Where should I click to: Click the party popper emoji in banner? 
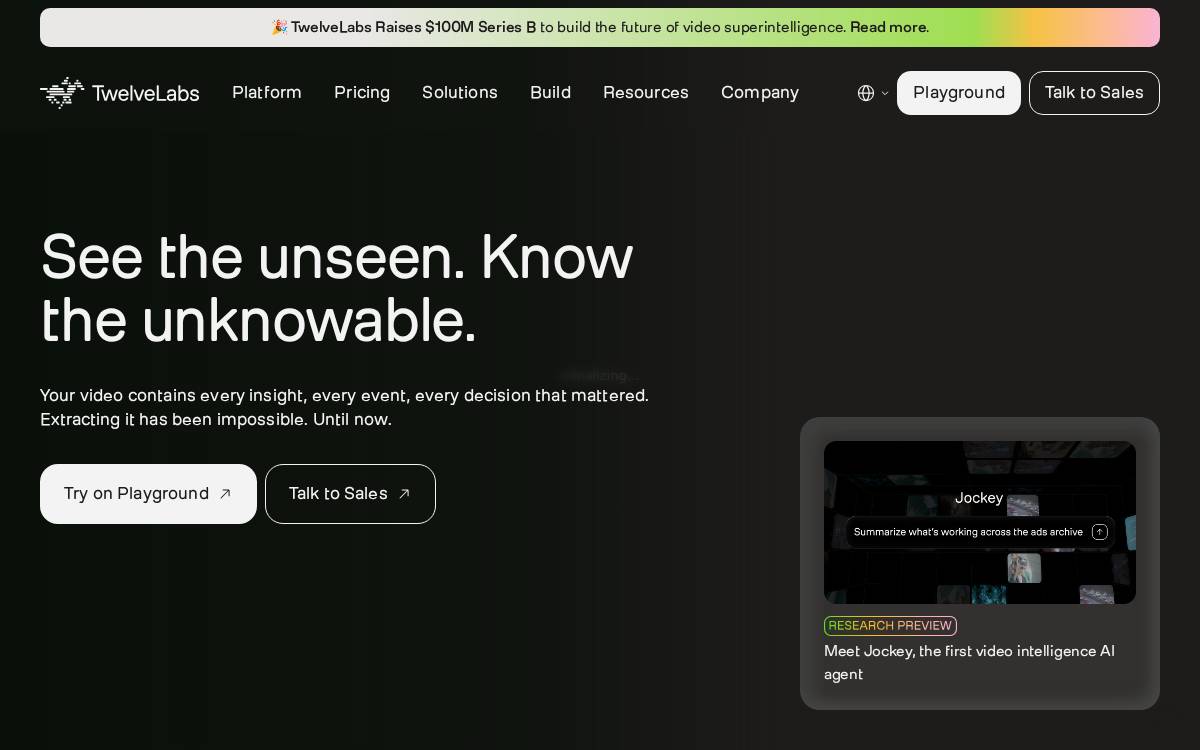coord(279,27)
